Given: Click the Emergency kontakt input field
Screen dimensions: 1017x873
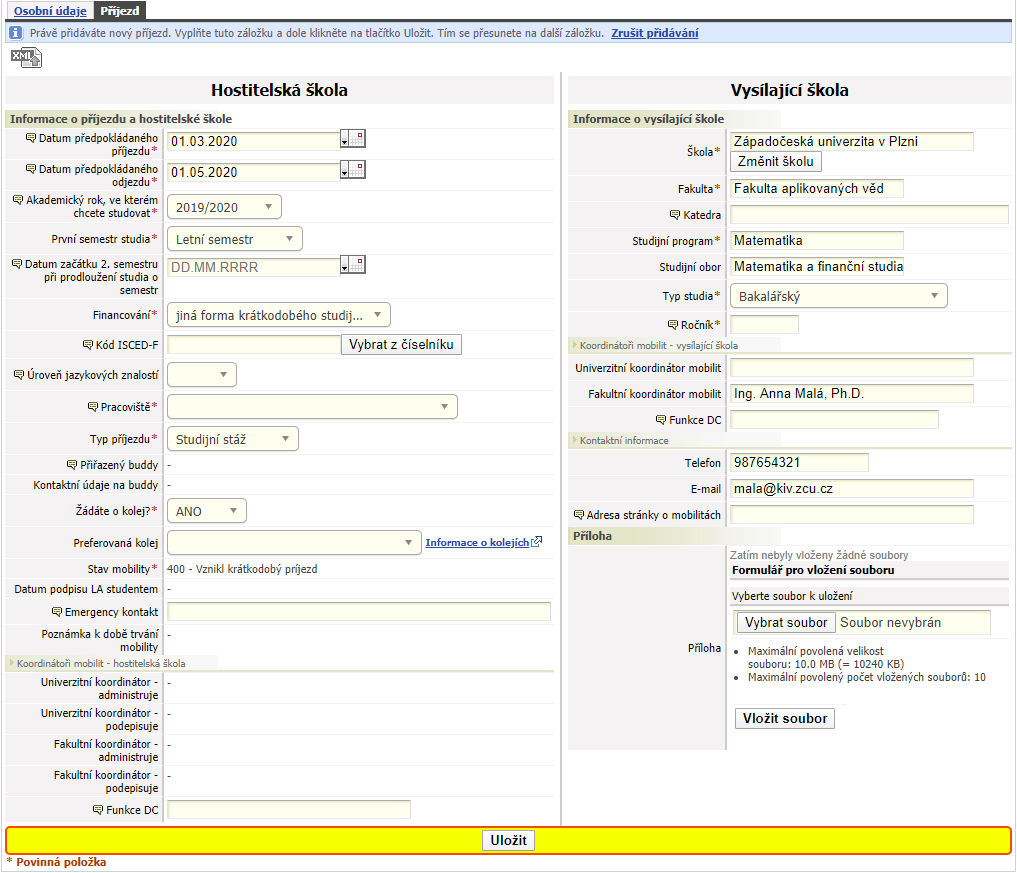Looking at the screenshot, I should coord(359,612).
